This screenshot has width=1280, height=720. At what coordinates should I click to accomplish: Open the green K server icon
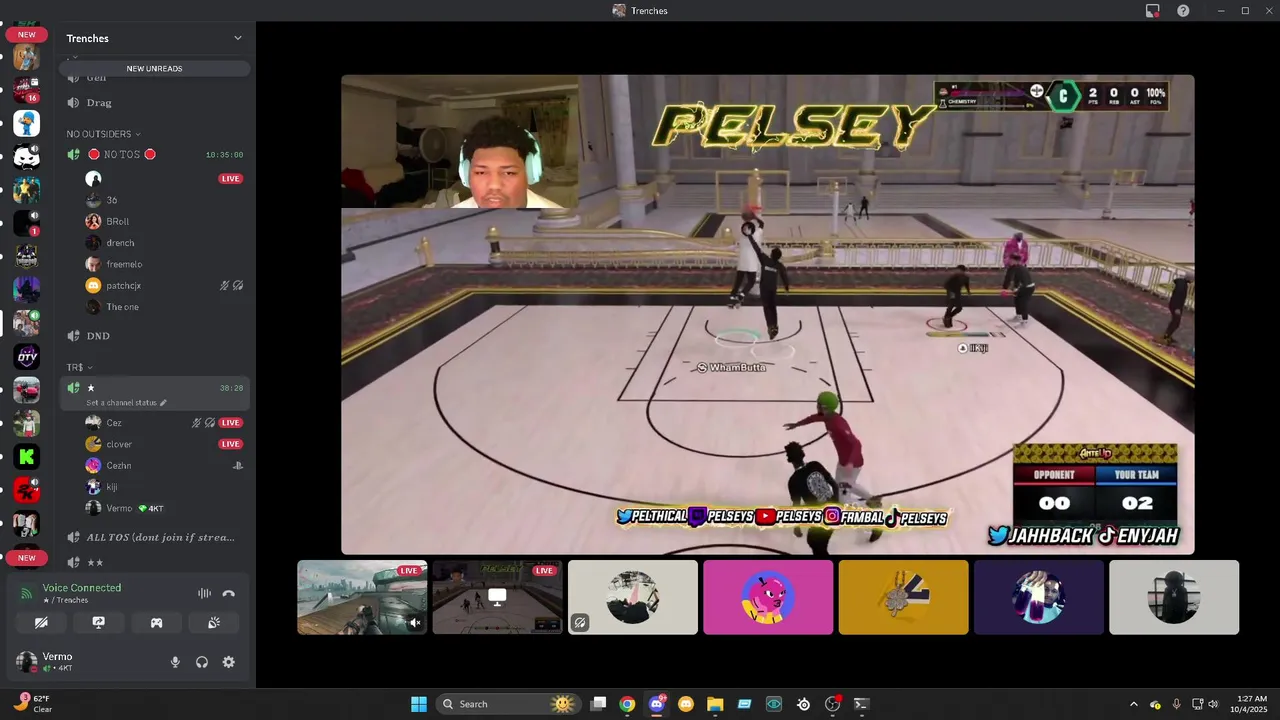[x=26, y=457]
